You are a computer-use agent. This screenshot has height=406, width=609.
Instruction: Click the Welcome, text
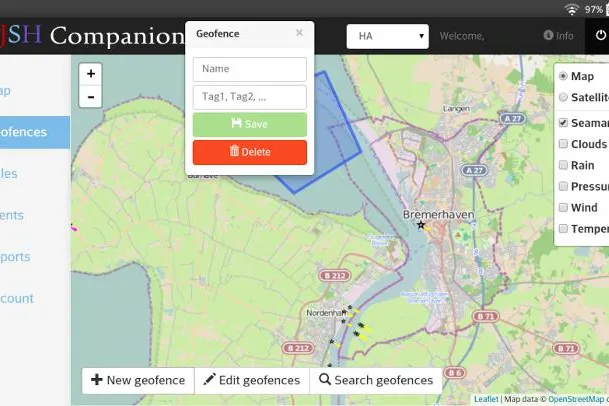click(462, 36)
